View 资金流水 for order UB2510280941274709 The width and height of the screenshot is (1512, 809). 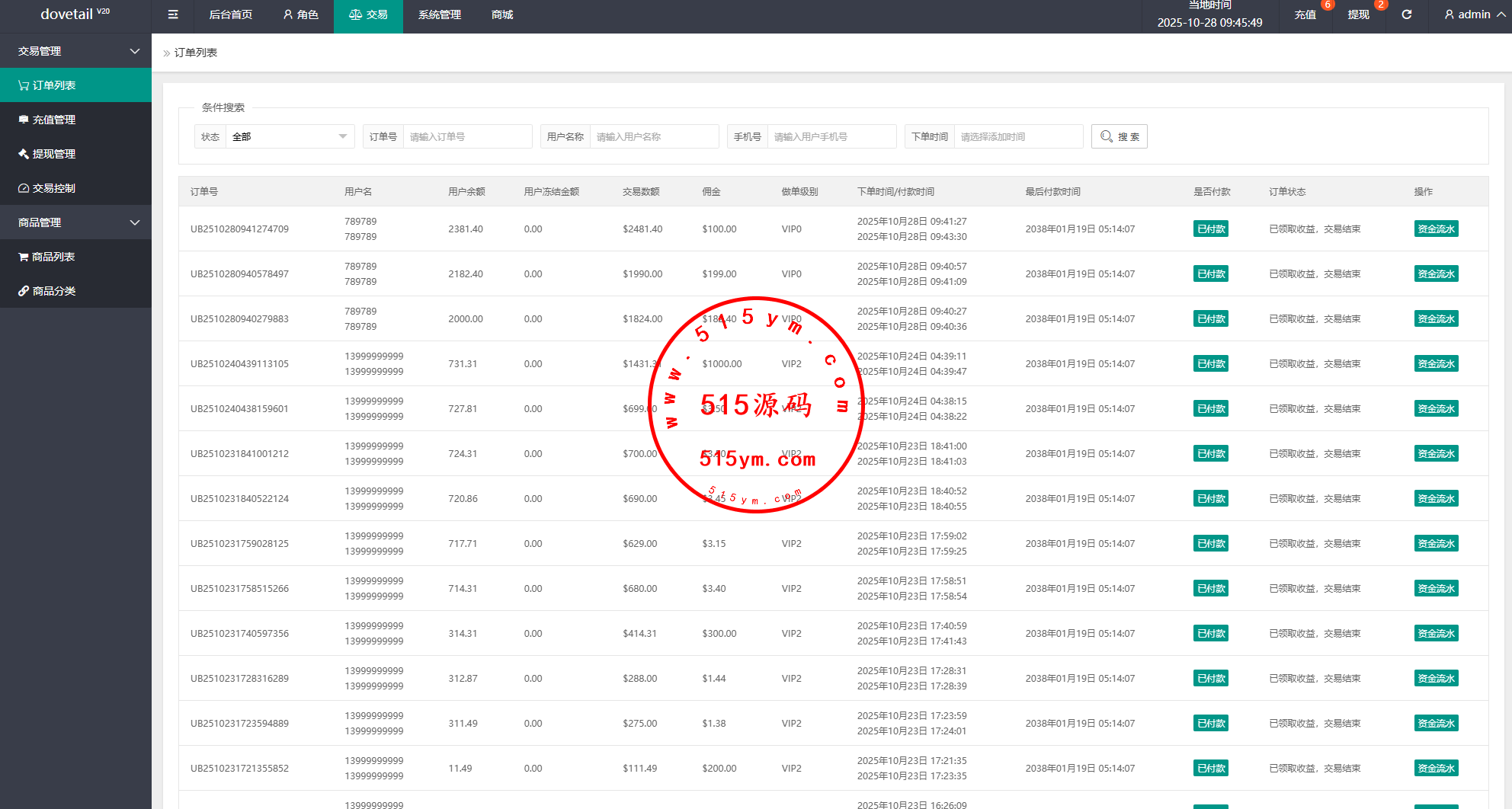pyautogui.click(x=1436, y=229)
